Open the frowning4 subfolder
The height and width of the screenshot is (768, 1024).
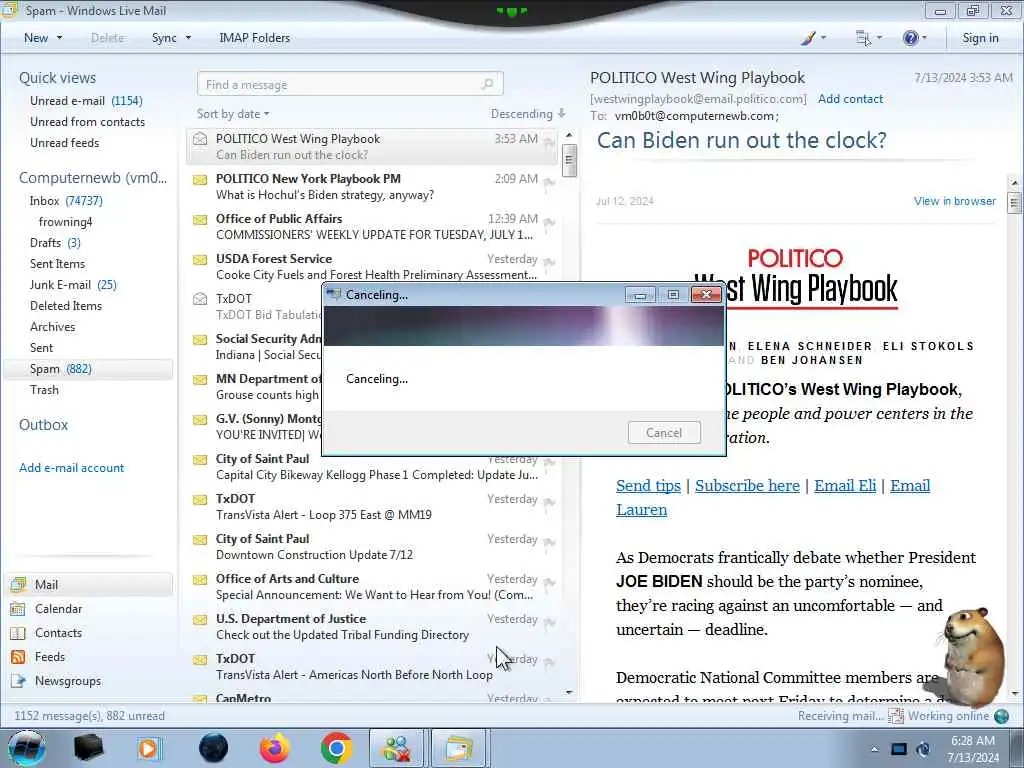[x=65, y=221]
